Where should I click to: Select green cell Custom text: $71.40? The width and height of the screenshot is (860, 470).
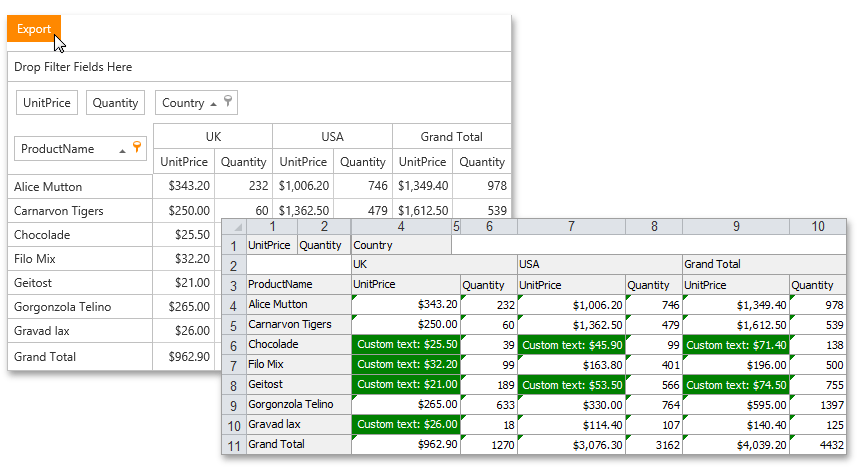click(x=736, y=345)
